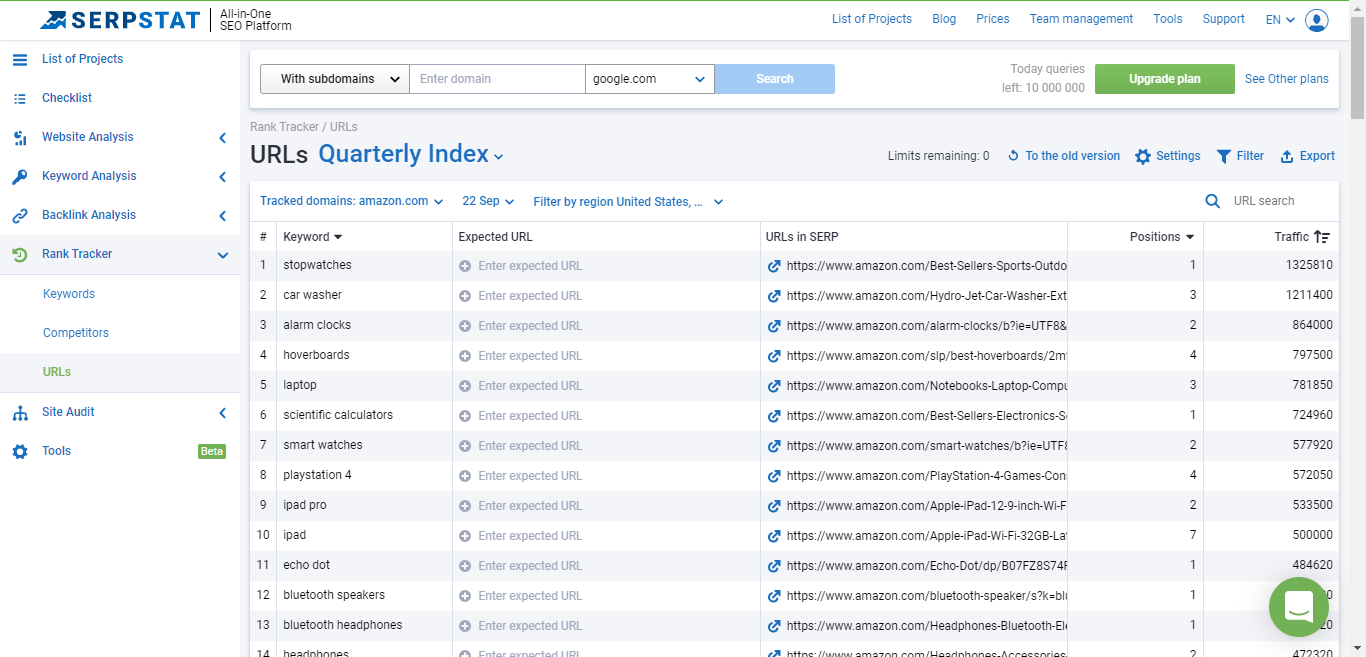Open external link icon for stopwatches URL

[774, 266]
